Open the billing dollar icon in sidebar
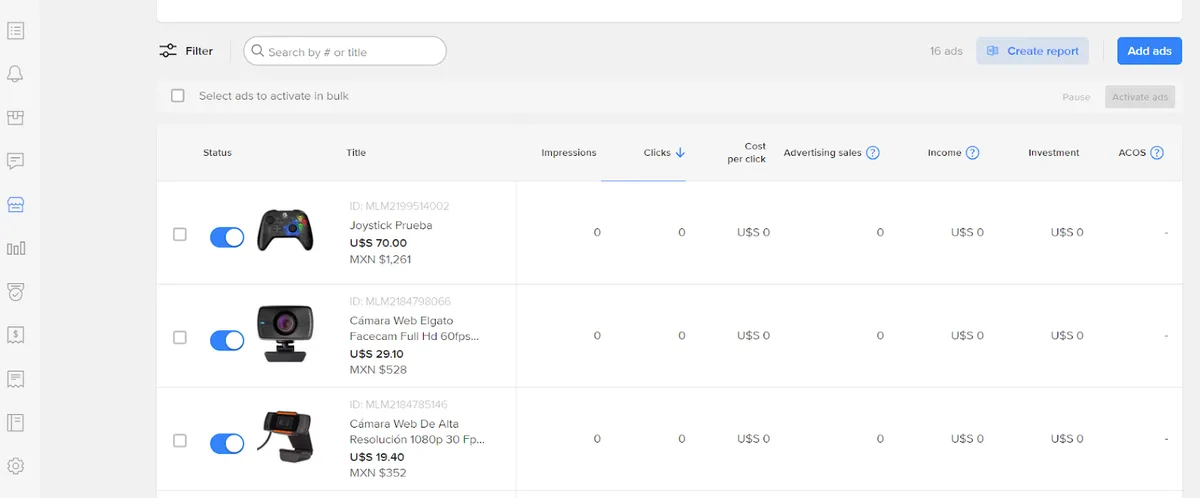 (15, 335)
